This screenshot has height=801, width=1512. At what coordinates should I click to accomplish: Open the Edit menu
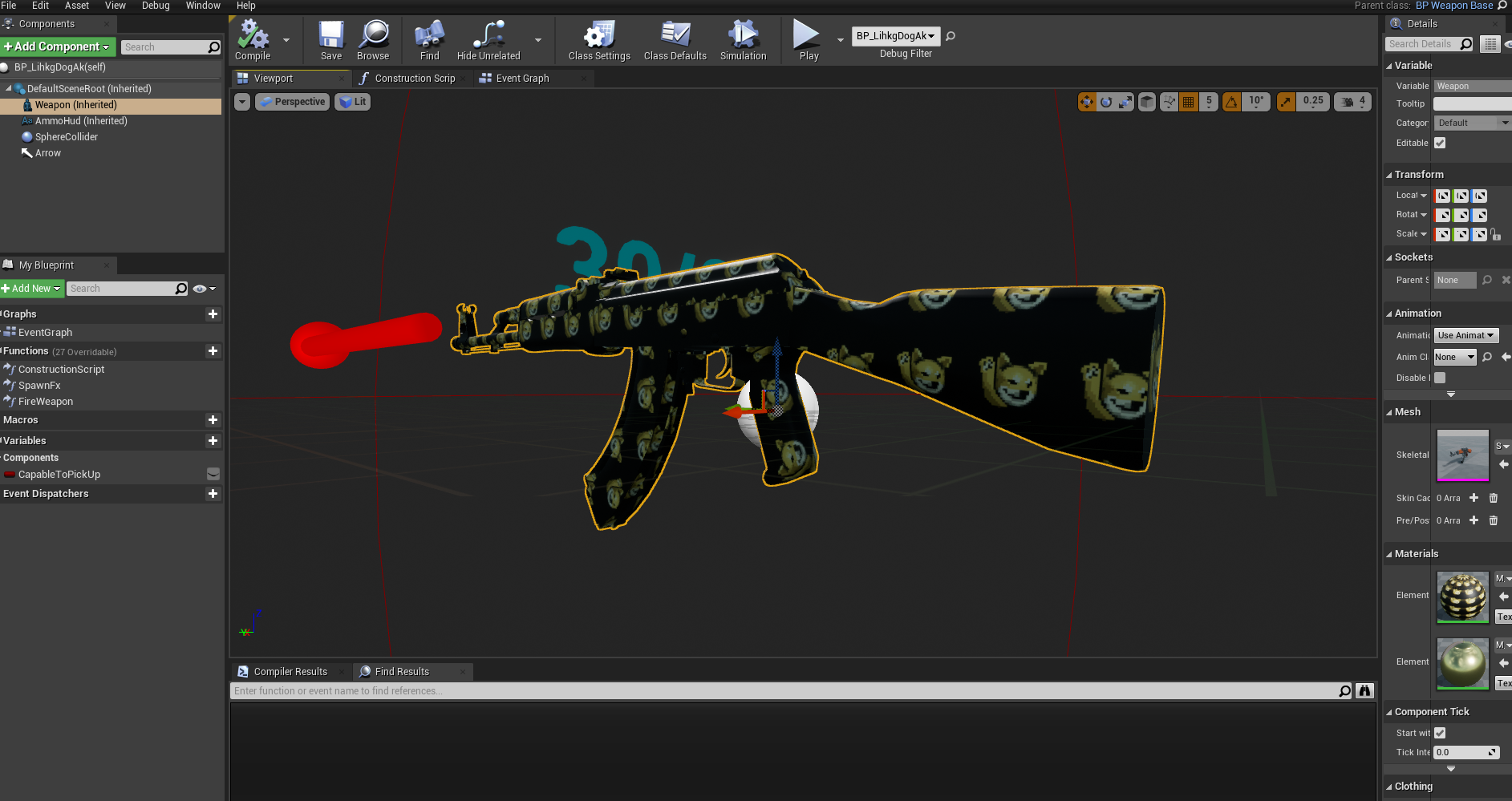pyautogui.click(x=40, y=6)
